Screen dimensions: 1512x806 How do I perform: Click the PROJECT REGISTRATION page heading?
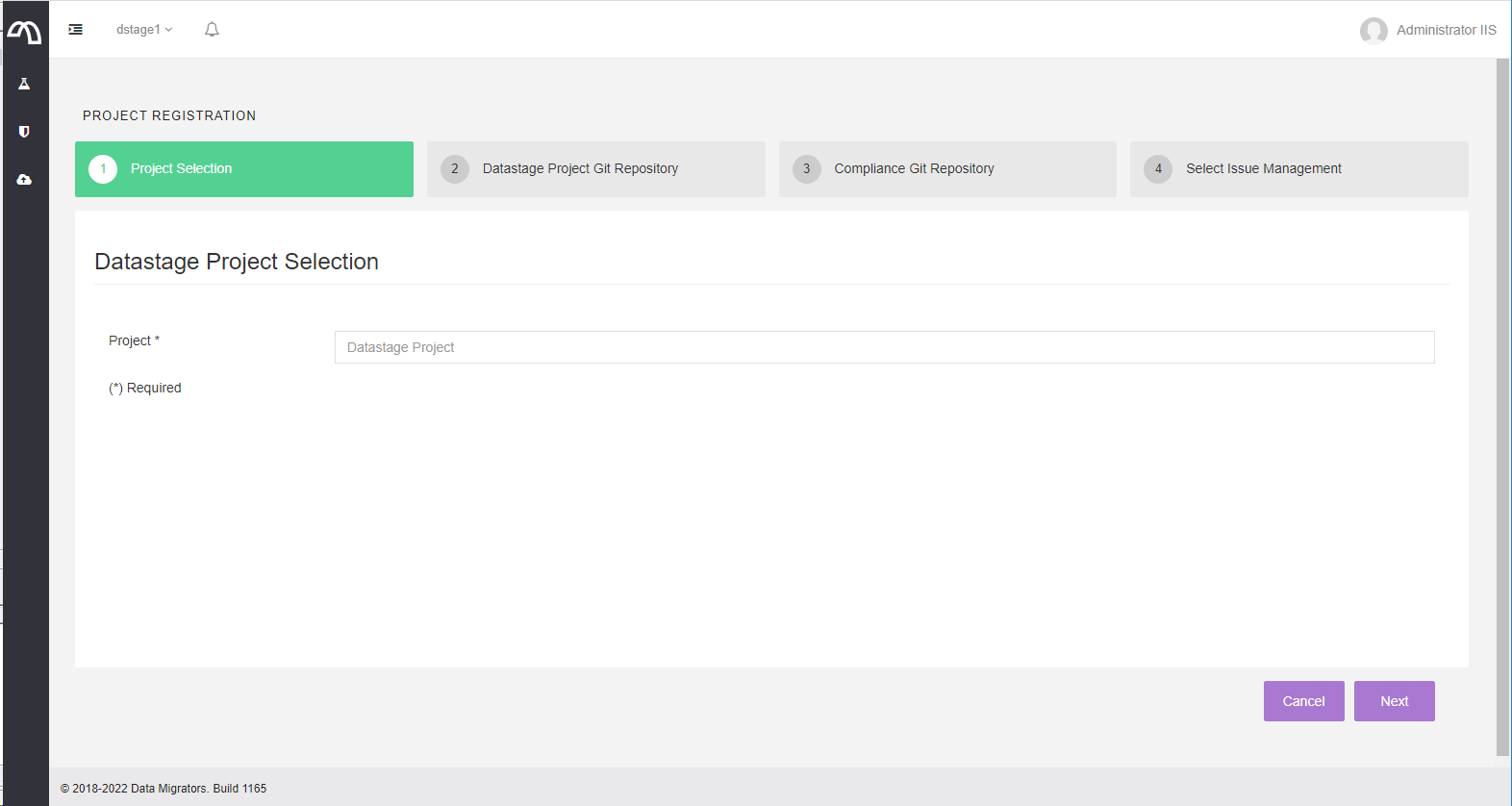click(x=169, y=115)
